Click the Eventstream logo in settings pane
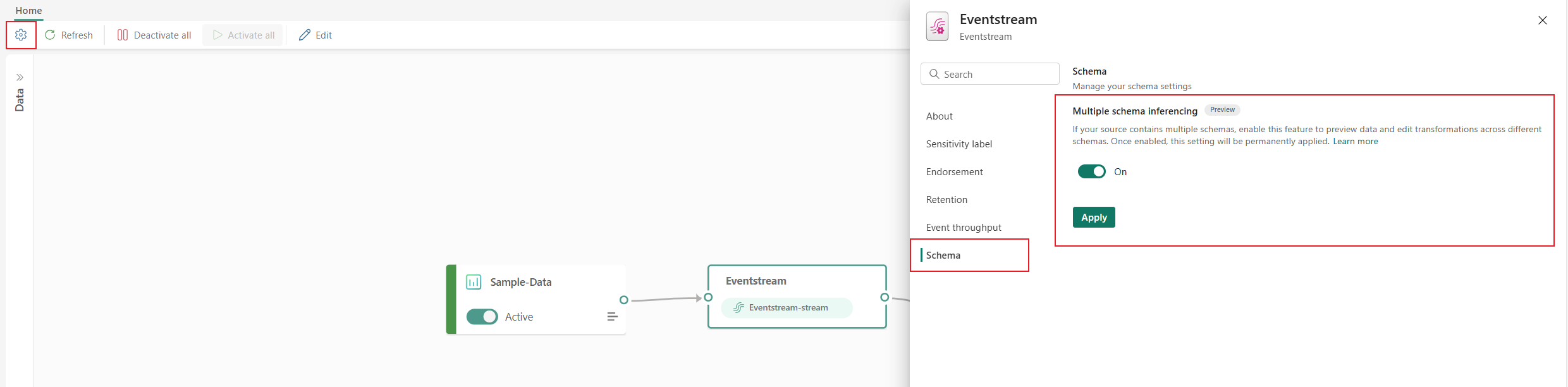The width and height of the screenshot is (1568, 387). [937, 27]
